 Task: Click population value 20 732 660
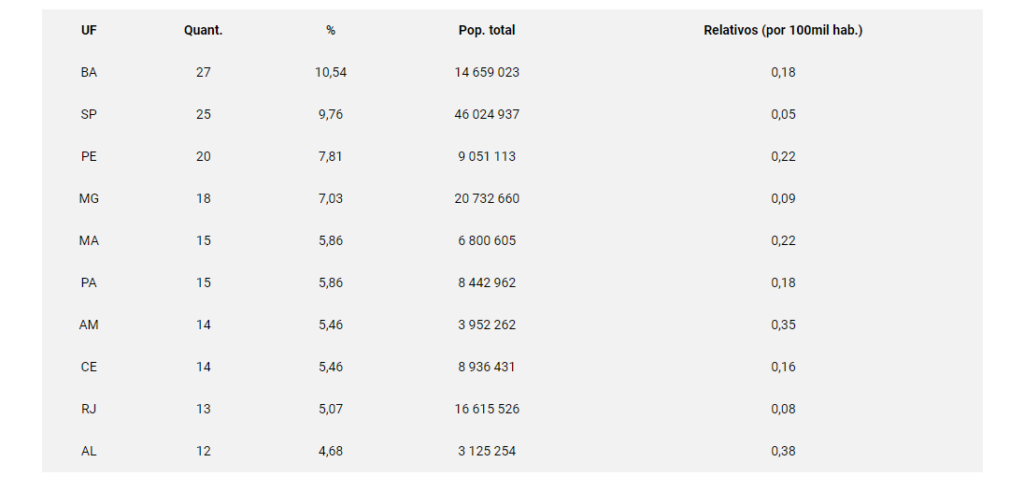[x=487, y=198]
